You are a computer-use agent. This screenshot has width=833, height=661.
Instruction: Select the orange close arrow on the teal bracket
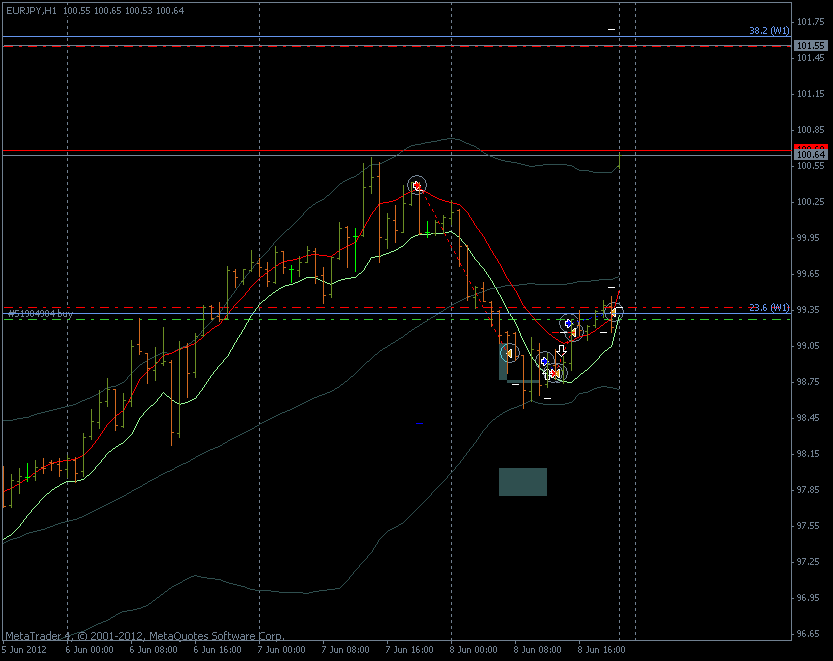click(509, 353)
